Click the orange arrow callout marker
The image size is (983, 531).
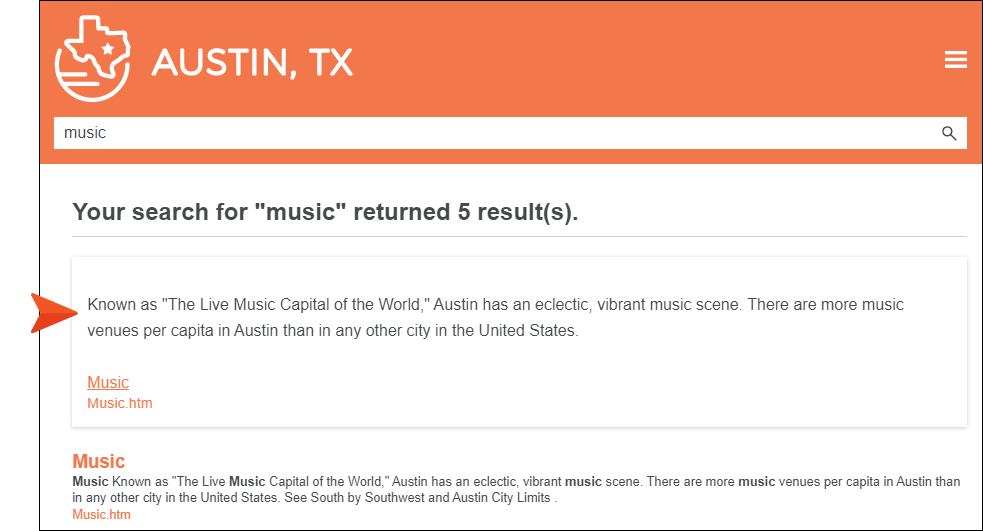[52, 313]
